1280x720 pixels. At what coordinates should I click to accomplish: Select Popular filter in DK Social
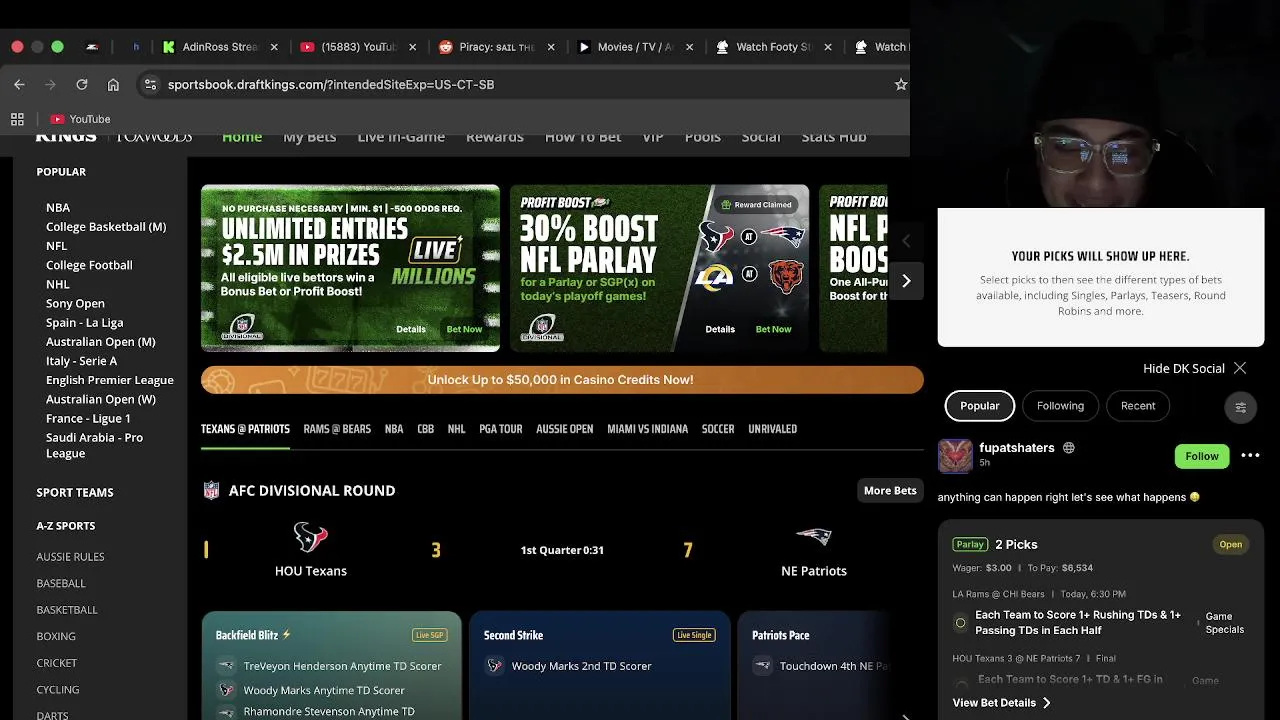pyautogui.click(x=980, y=406)
